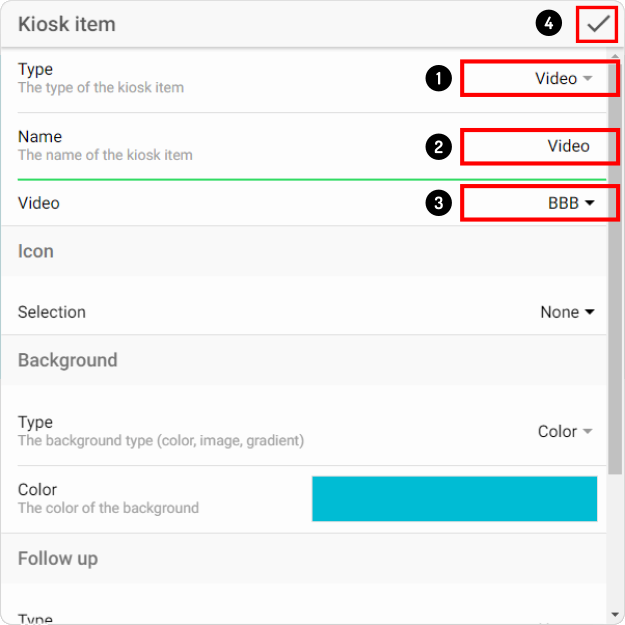625x625 pixels.
Task: Open the Video dropdown showing BBB
Action: click(571, 203)
